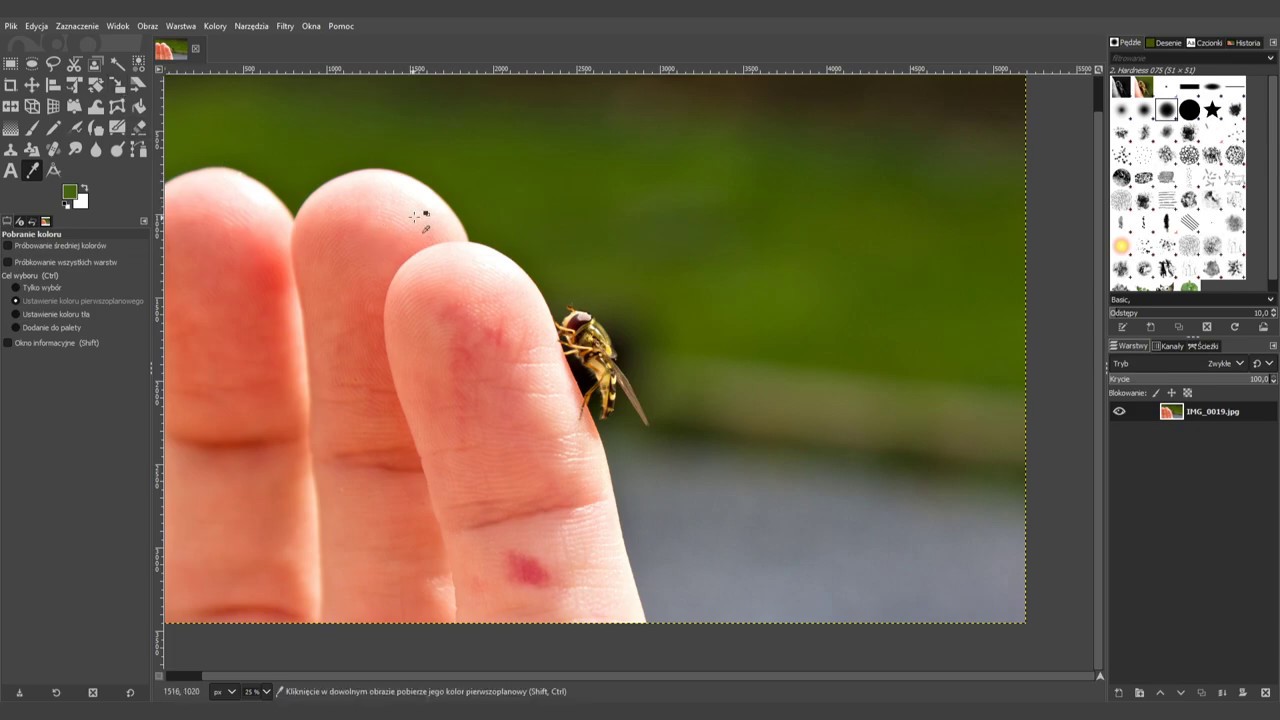This screenshot has height=720, width=1280.
Task: Expand the filter dropdown in brushes panel
Action: [1271, 58]
